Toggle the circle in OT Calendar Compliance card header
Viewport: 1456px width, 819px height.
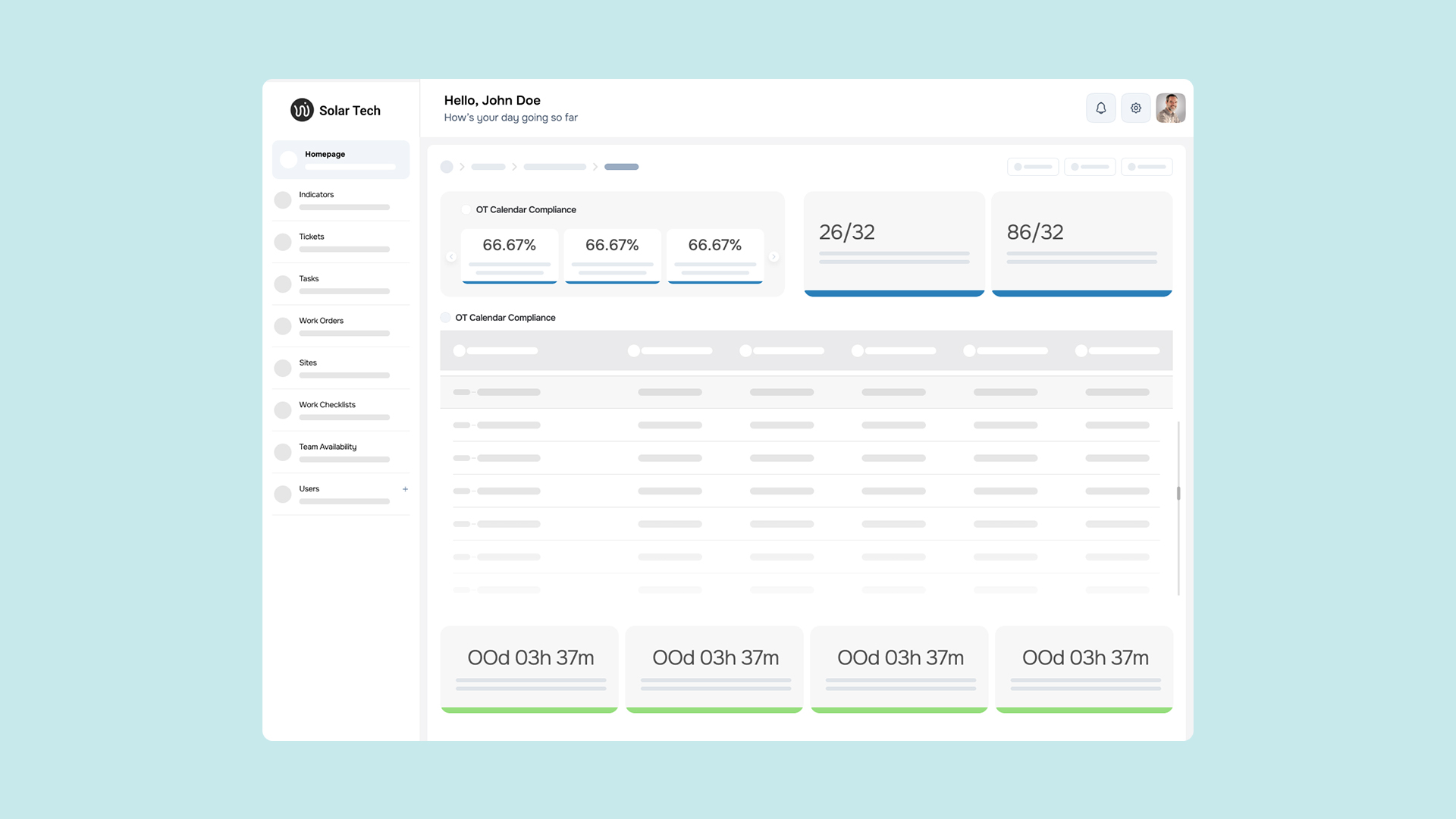pyautogui.click(x=466, y=210)
